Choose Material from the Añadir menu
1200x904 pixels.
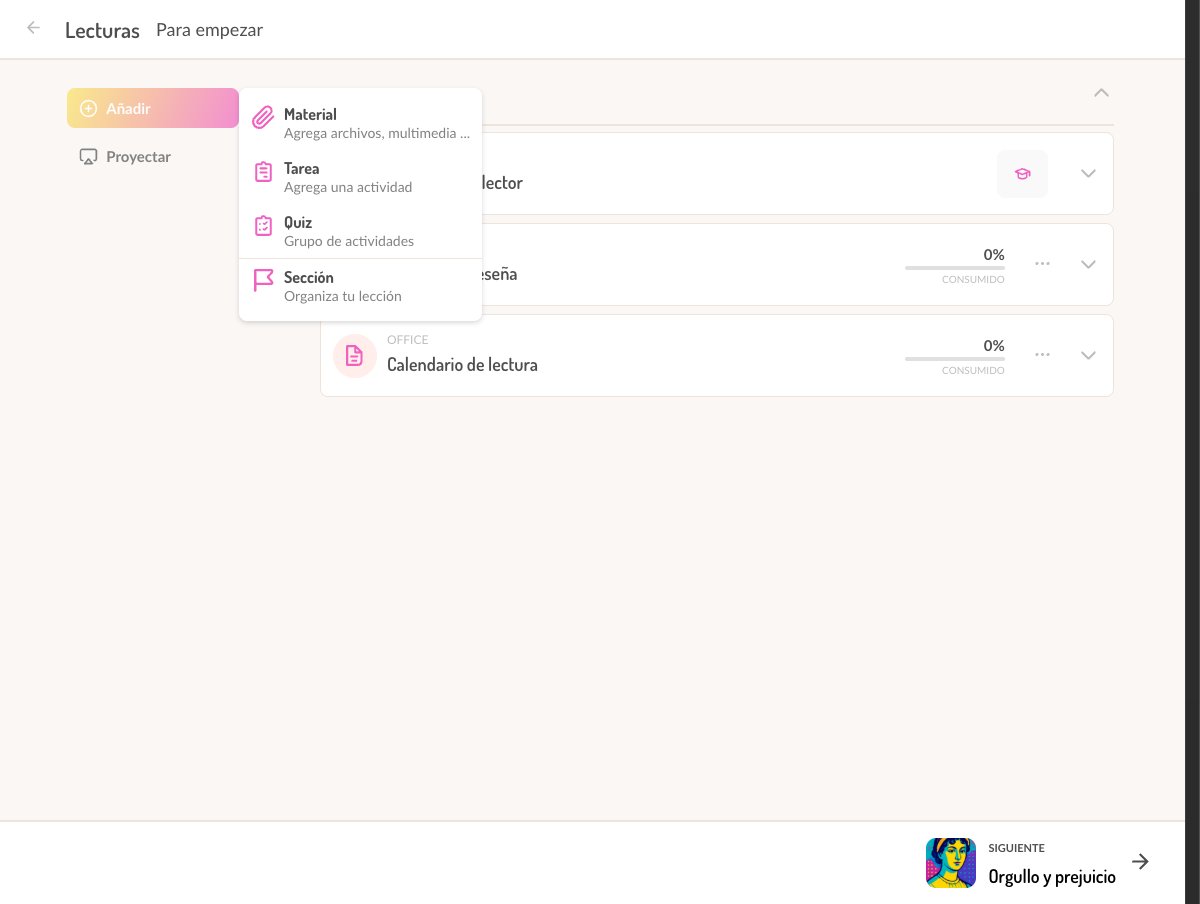(360, 123)
